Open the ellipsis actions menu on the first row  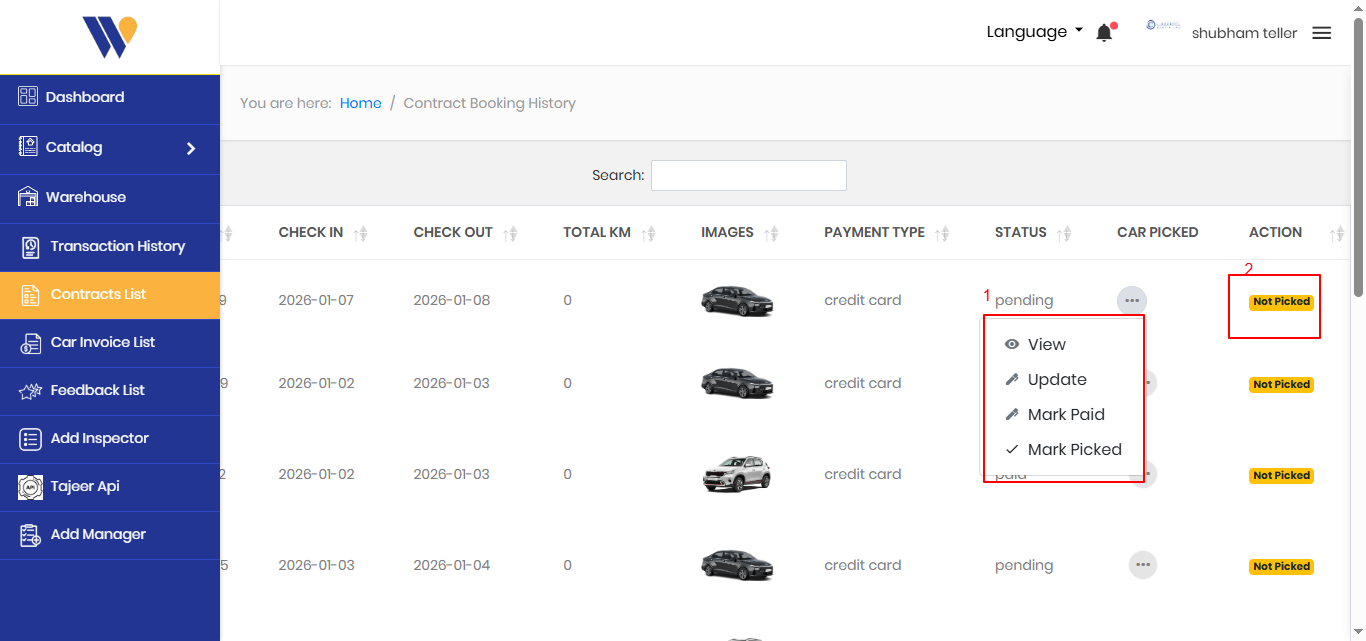point(1132,299)
